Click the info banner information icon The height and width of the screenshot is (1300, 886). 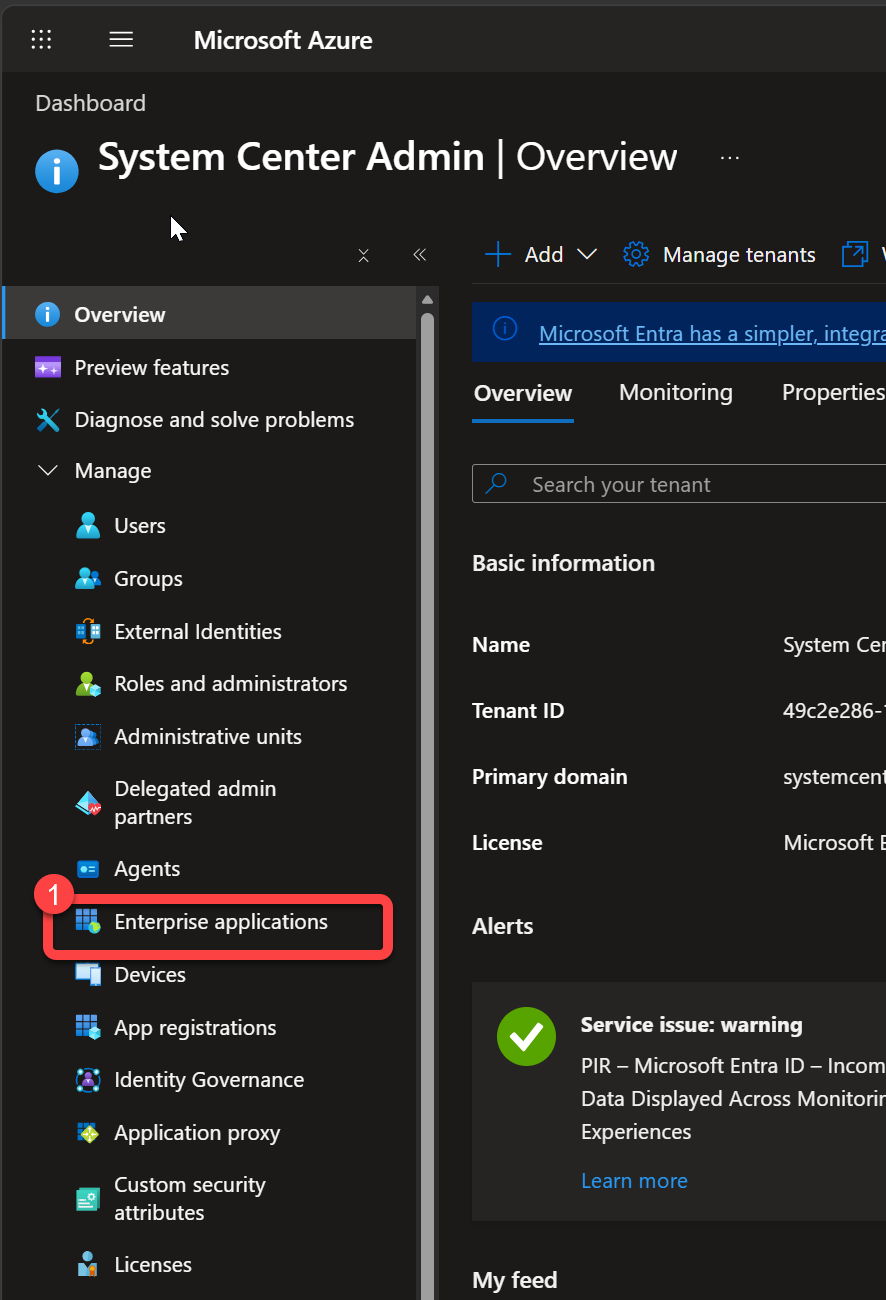click(x=505, y=328)
